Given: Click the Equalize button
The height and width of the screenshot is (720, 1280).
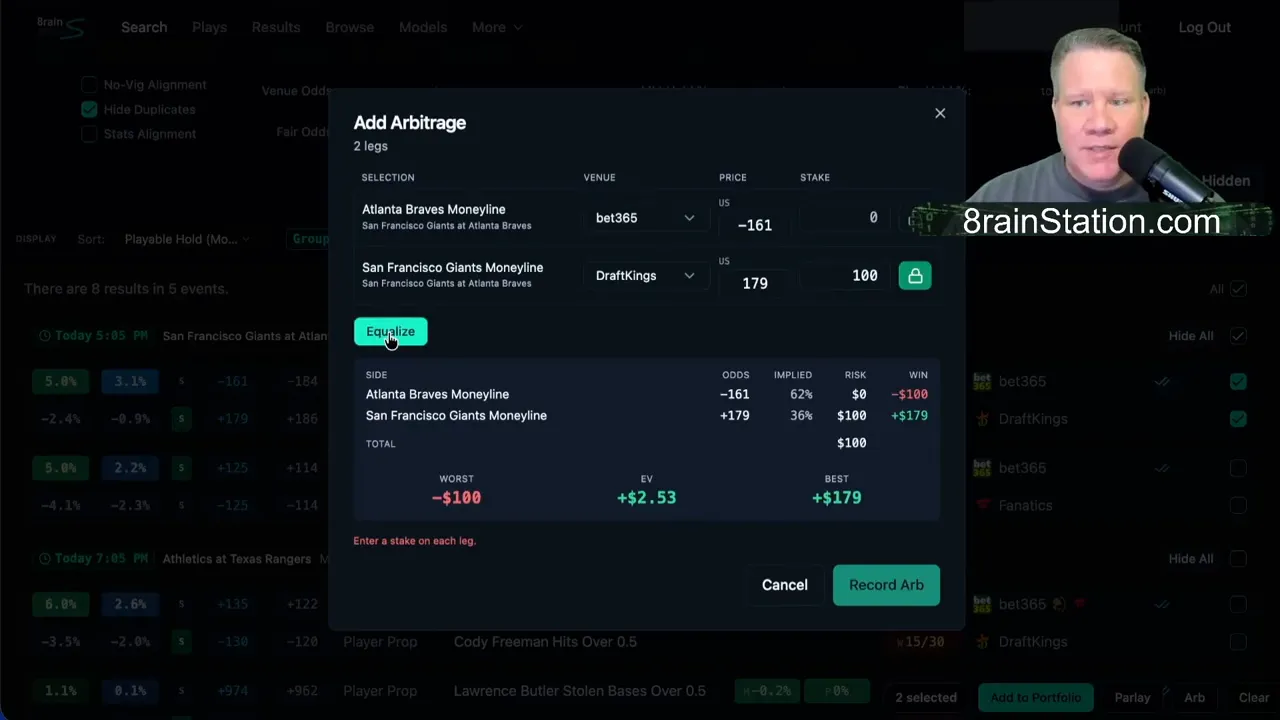Looking at the screenshot, I should (x=390, y=332).
